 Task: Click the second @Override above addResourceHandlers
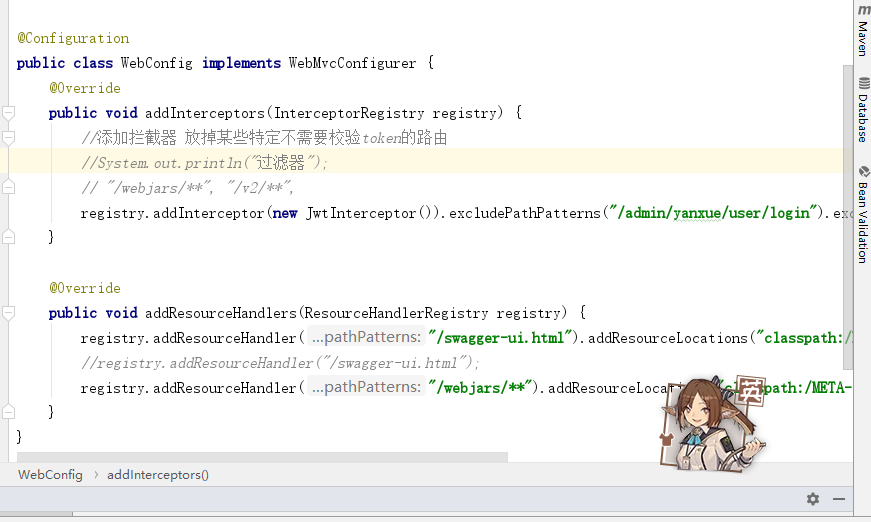84,288
